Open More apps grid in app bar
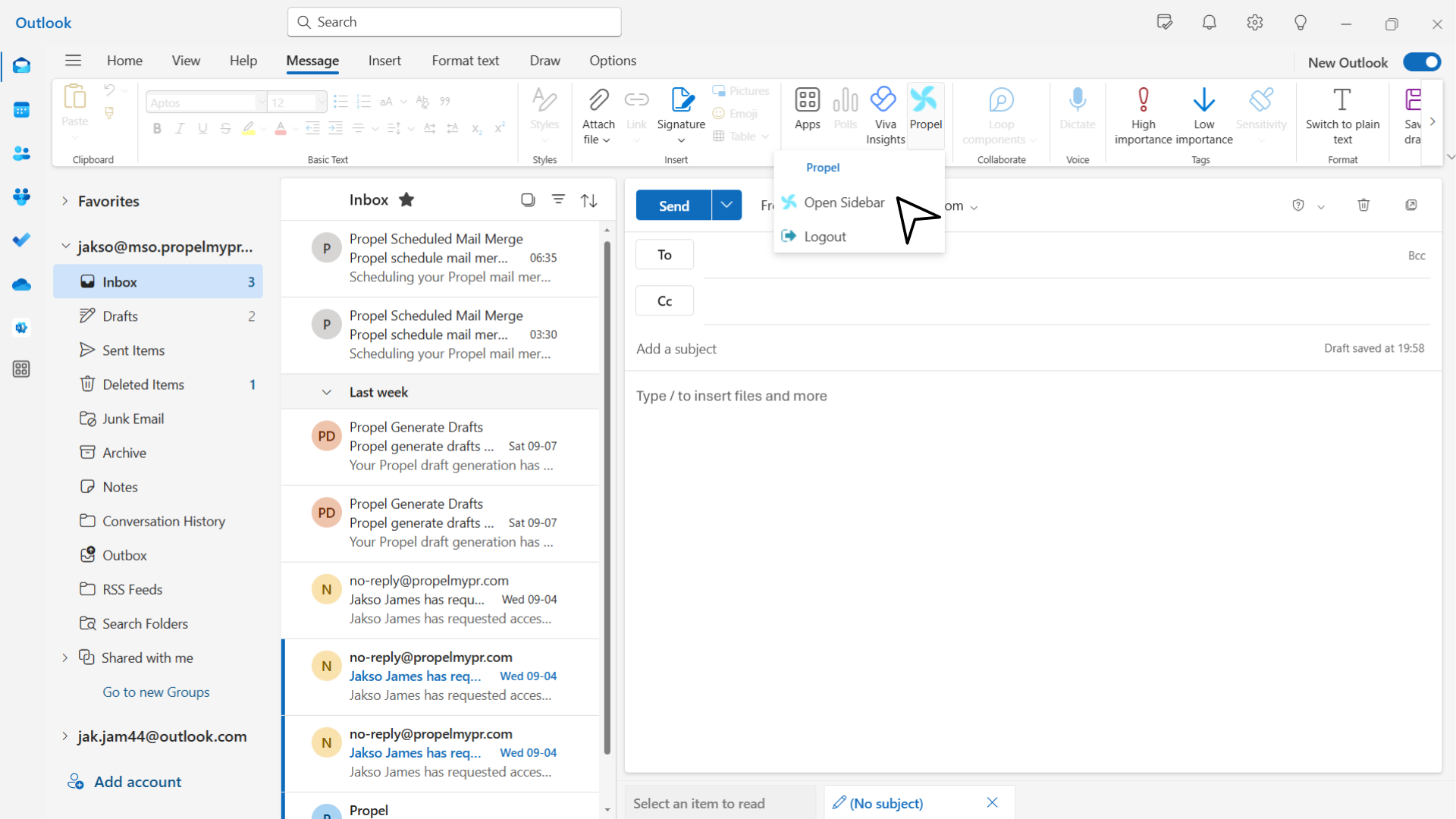Image resolution: width=1456 pixels, height=819 pixels. [21, 369]
